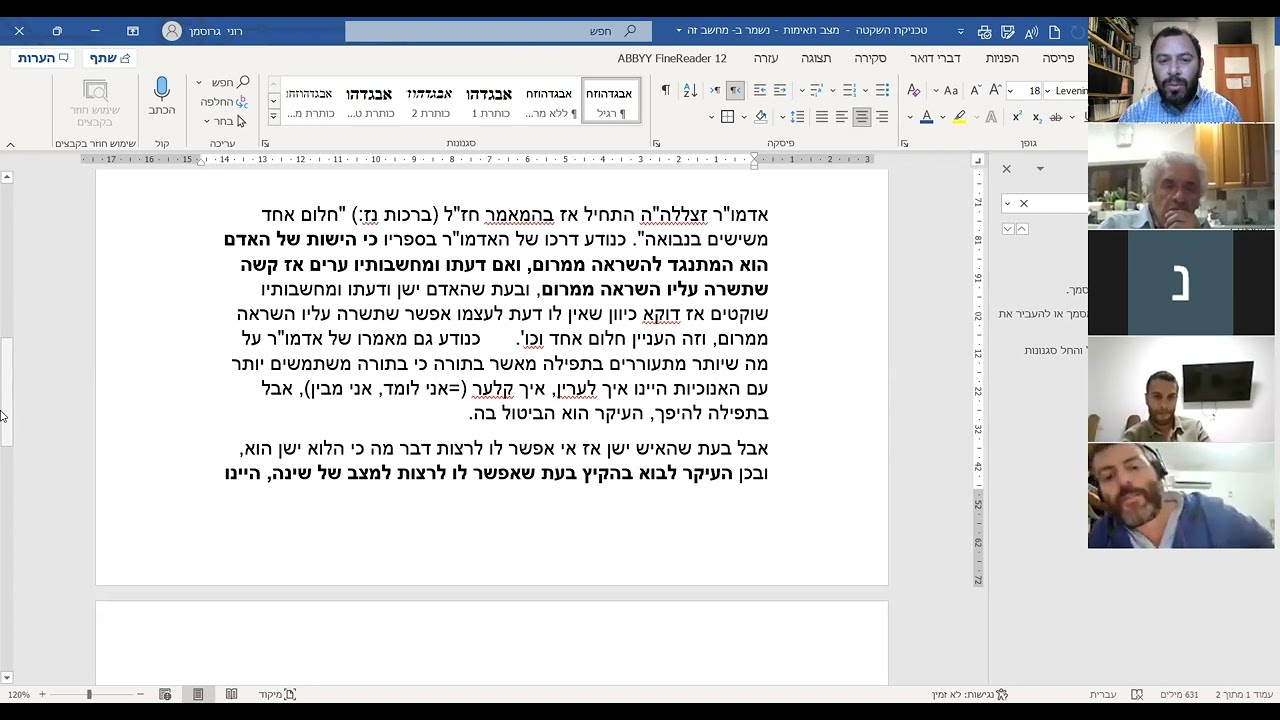Click the New Document quick access icon
1280x720 pixels.
(x=1055, y=32)
